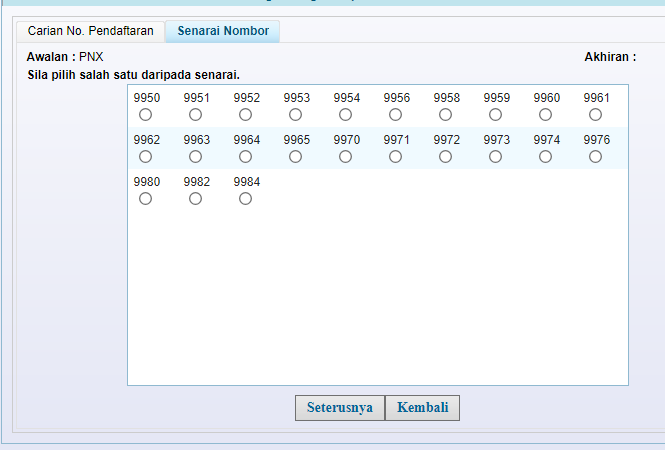Image resolution: width=665 pixels, height=450 pixels.
Task: Switch to Carian No. Pendaftaran tab
Action: tap(90, 31)
